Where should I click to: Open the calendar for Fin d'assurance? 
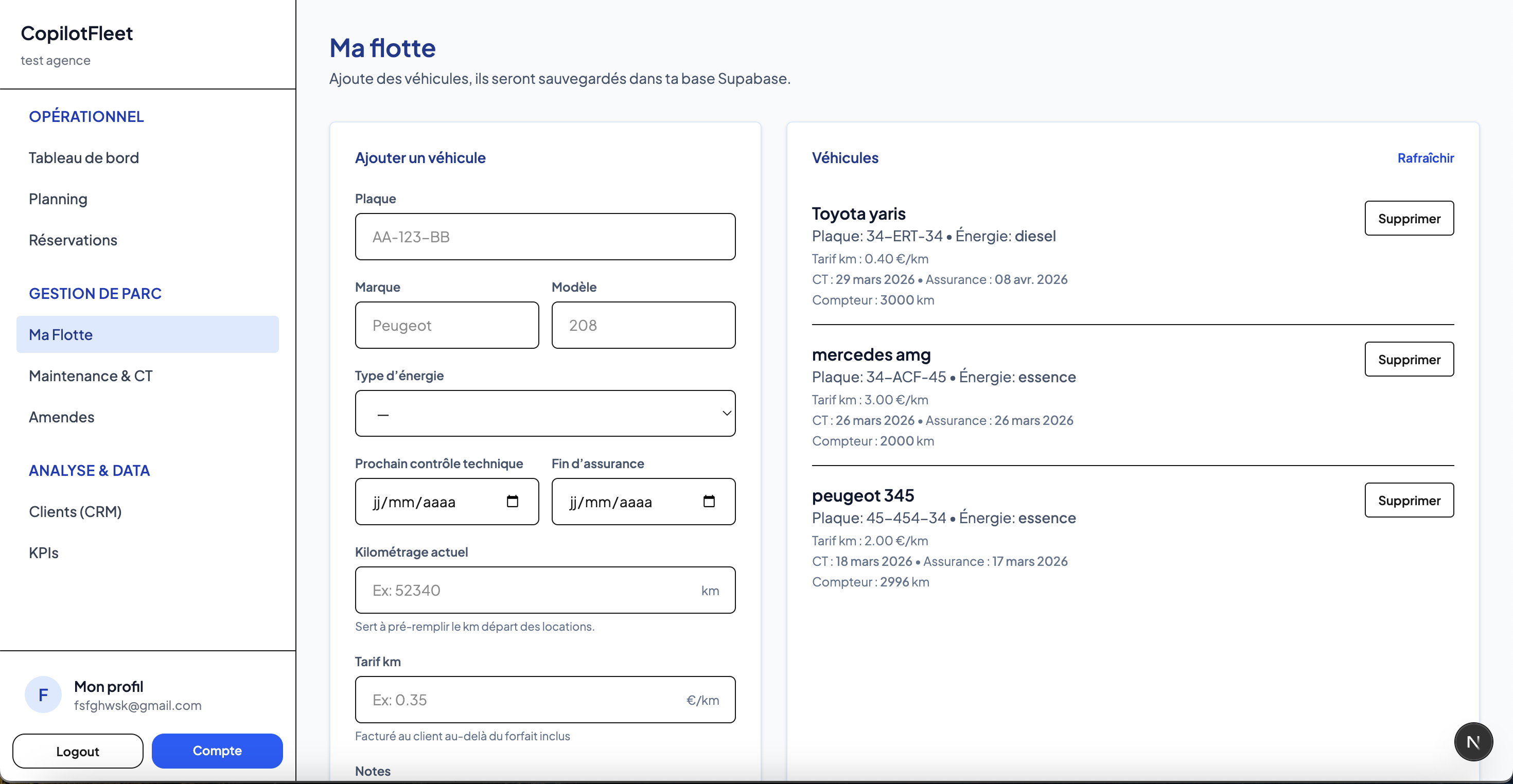(x=709, y=502)
